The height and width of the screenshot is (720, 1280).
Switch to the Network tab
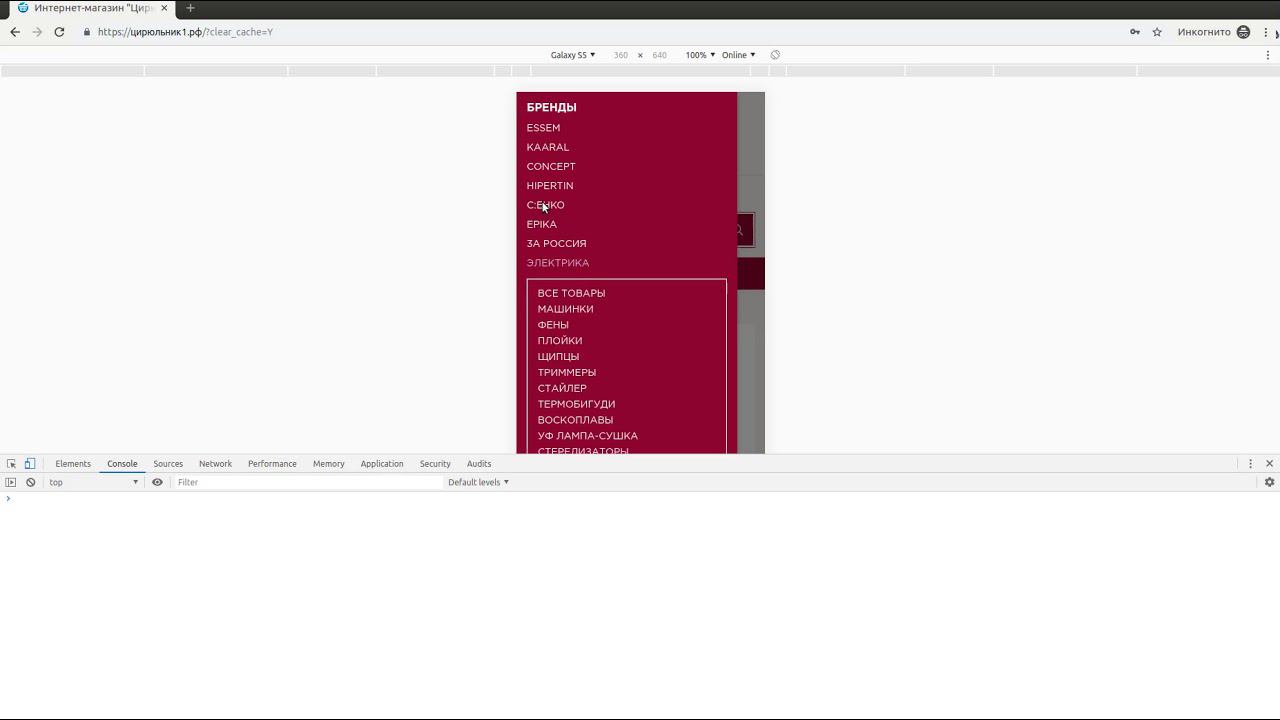point(215,464)
